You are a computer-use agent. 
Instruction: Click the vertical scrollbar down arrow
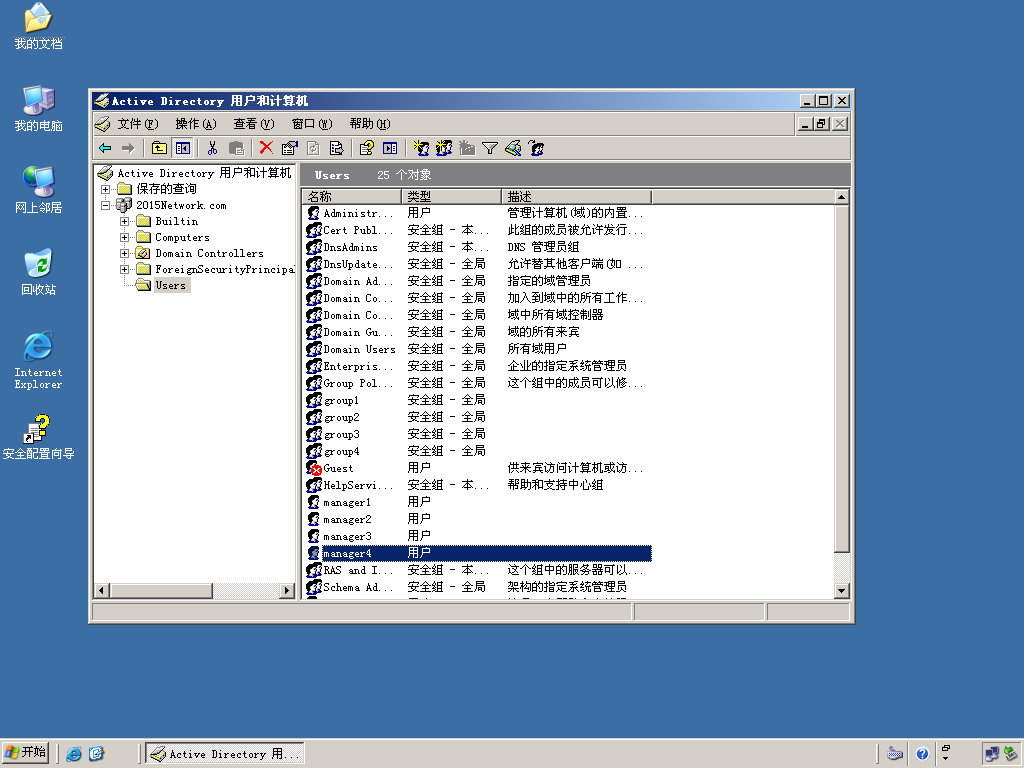point(841,590)
